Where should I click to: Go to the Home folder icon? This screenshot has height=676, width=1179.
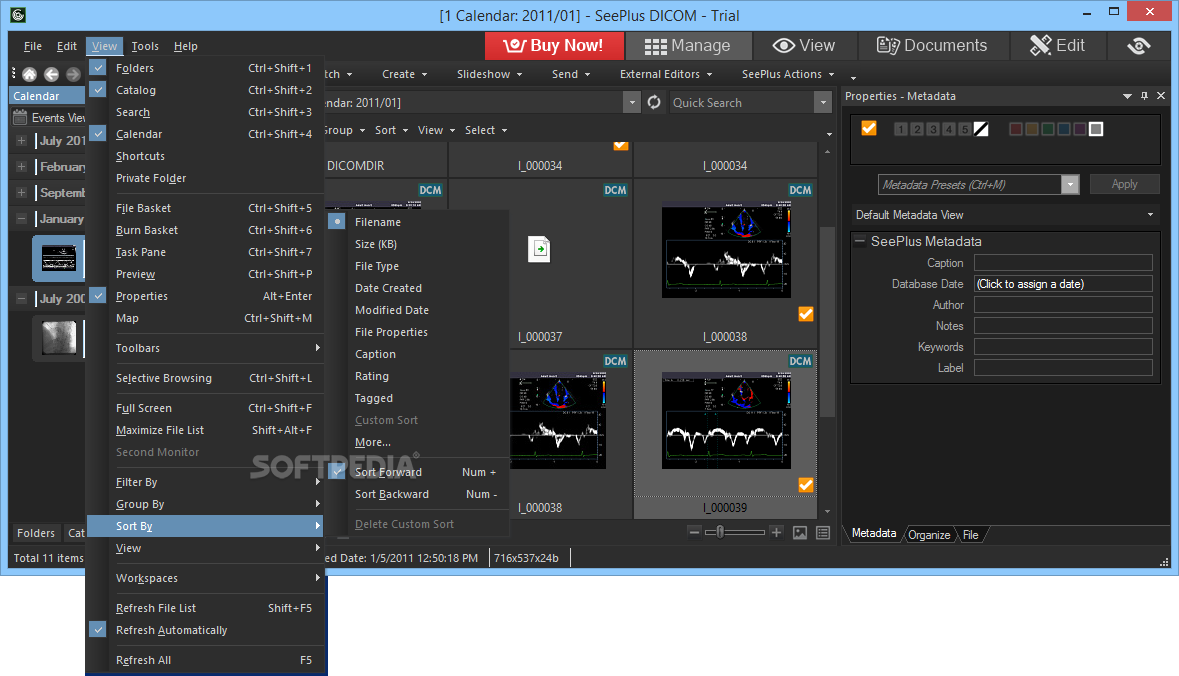[29, 74]
